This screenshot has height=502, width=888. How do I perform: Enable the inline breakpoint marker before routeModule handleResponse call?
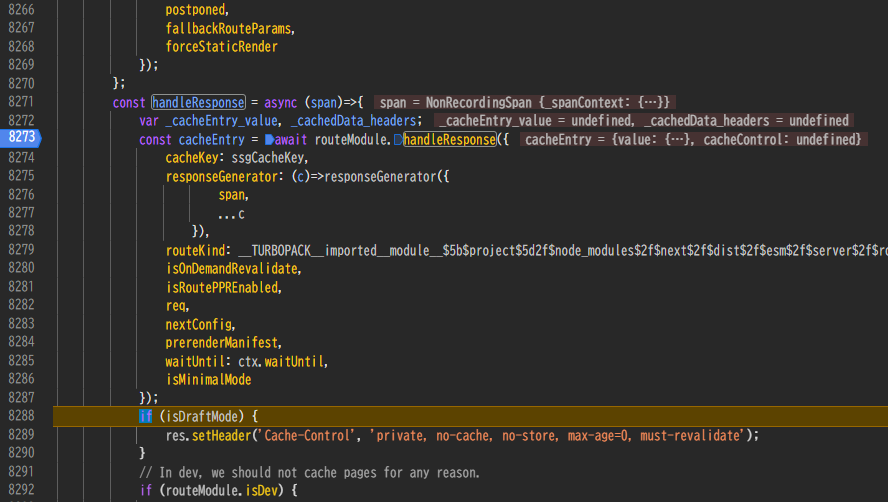[x=398, y=140]
